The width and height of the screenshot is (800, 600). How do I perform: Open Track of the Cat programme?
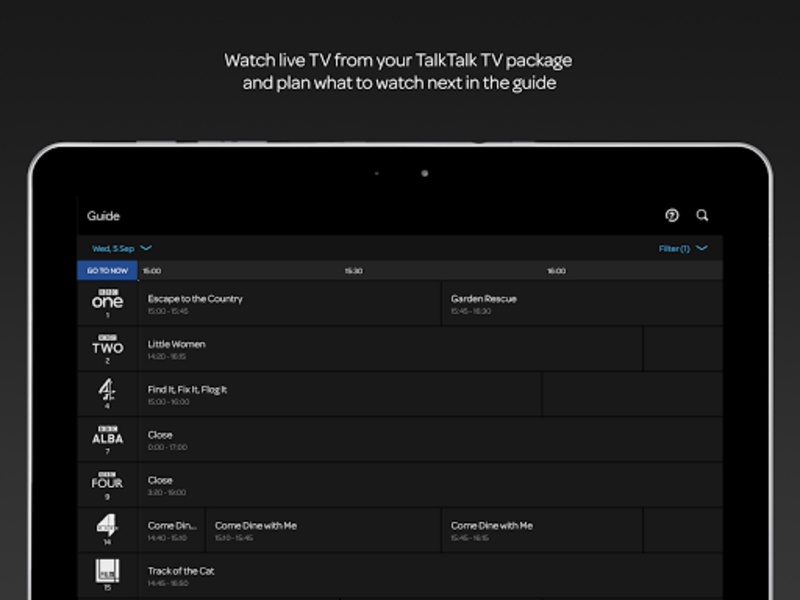[x=431, y=576]
